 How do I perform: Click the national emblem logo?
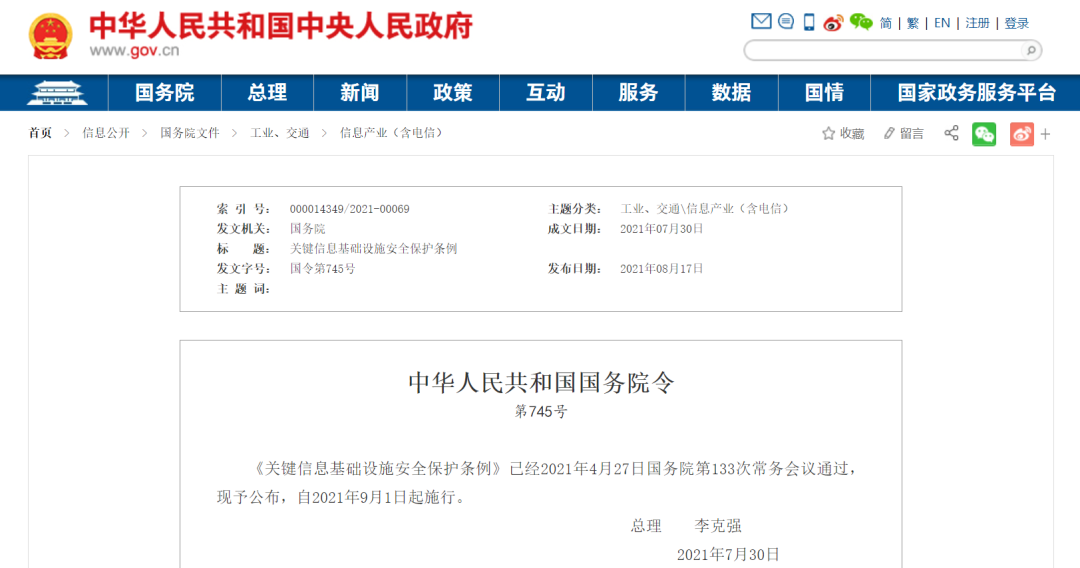50,36
